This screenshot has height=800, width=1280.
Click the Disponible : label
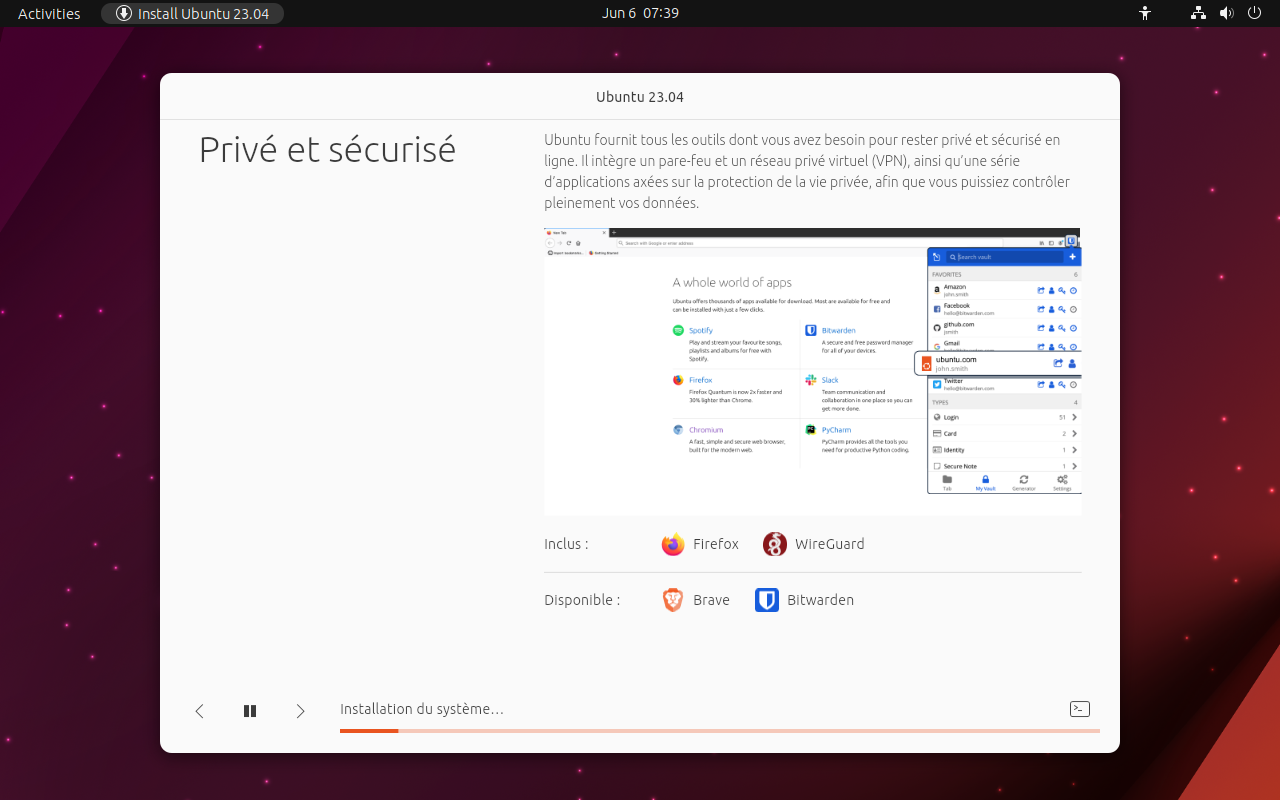(582, 600)
